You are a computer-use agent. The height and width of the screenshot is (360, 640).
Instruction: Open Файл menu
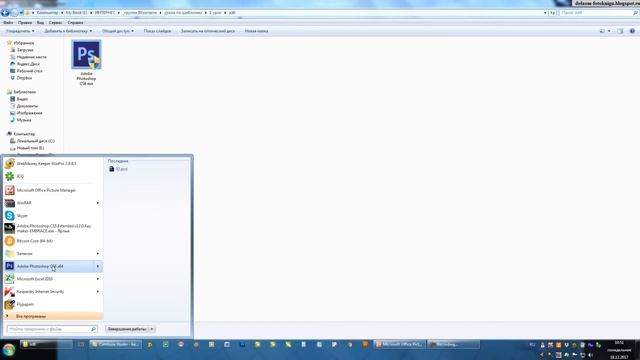coord(8,23)
